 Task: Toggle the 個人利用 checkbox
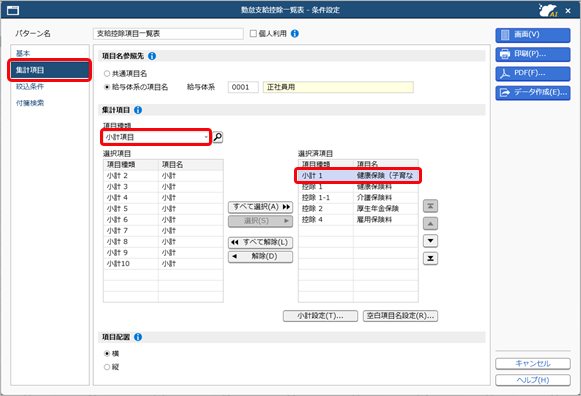coord(253,34)
